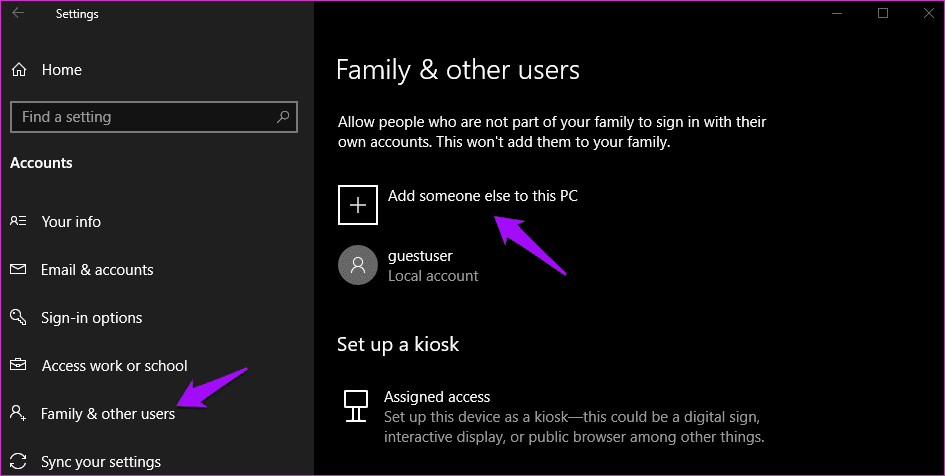This screenshot has height=476, width=945.
Task: Select the guestuser account name
Action: [420, 256]
